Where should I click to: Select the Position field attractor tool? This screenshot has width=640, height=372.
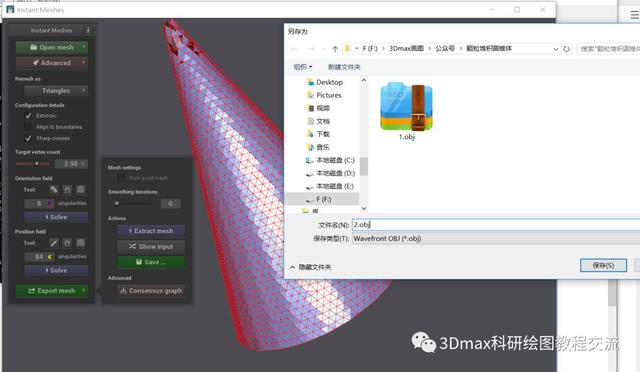[x=67, y=243]
